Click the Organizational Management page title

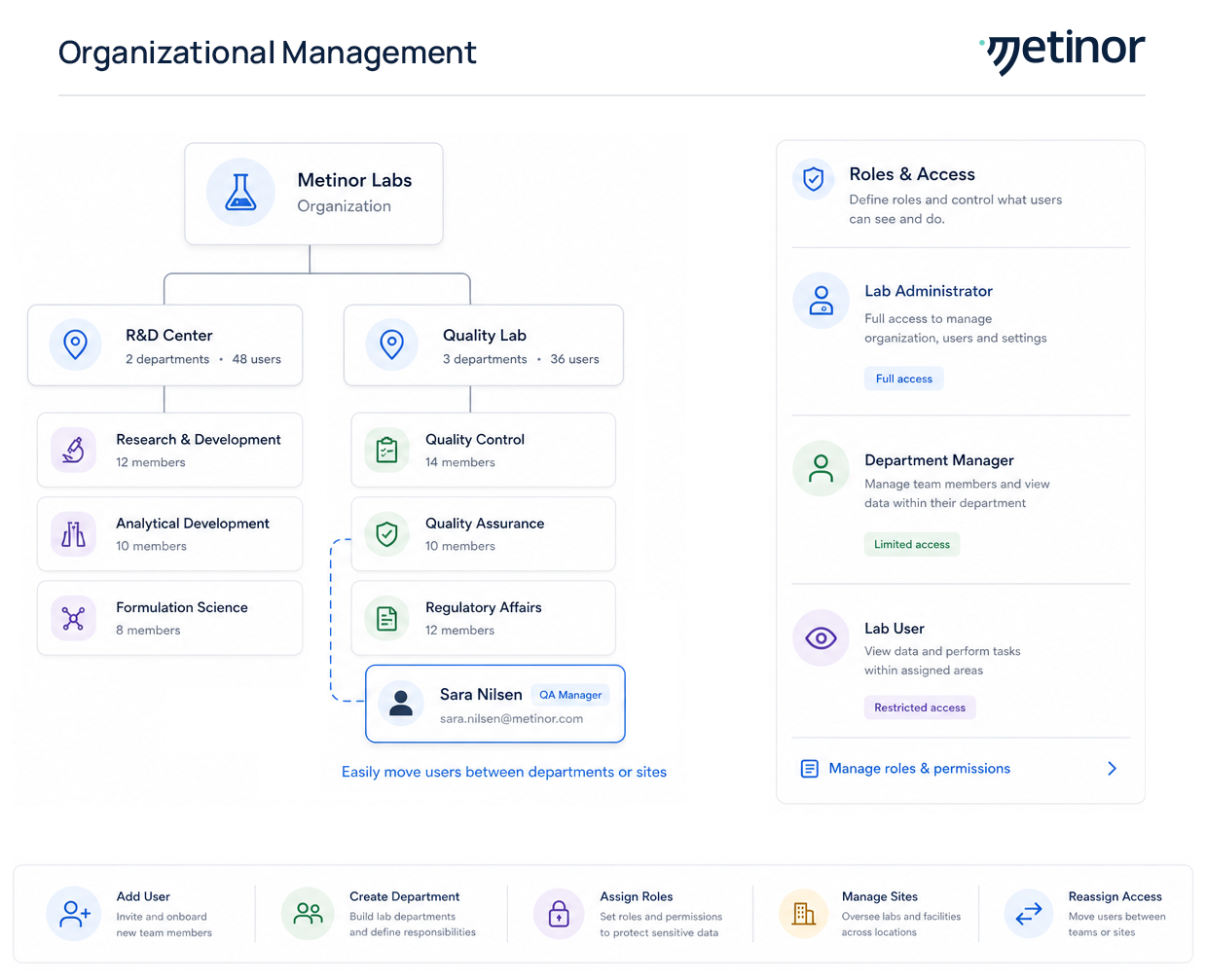(x=268, y=53)
